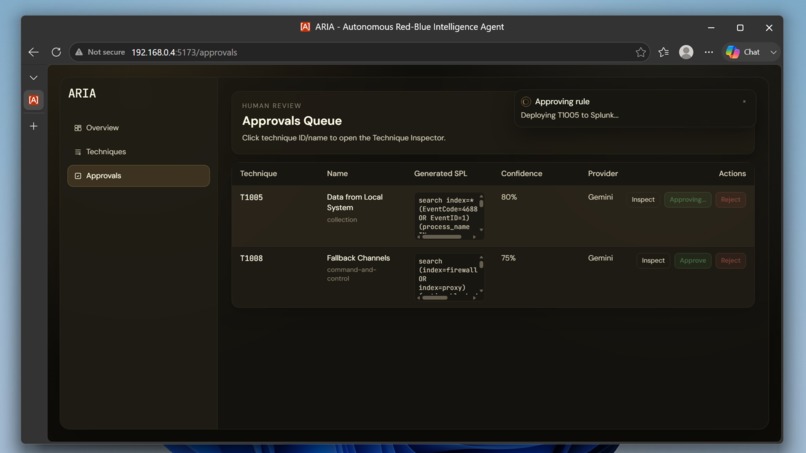The height and width of the screenshot is (453, 806).
Task: Open the Overview sidebar page
Action: [138, 128]
